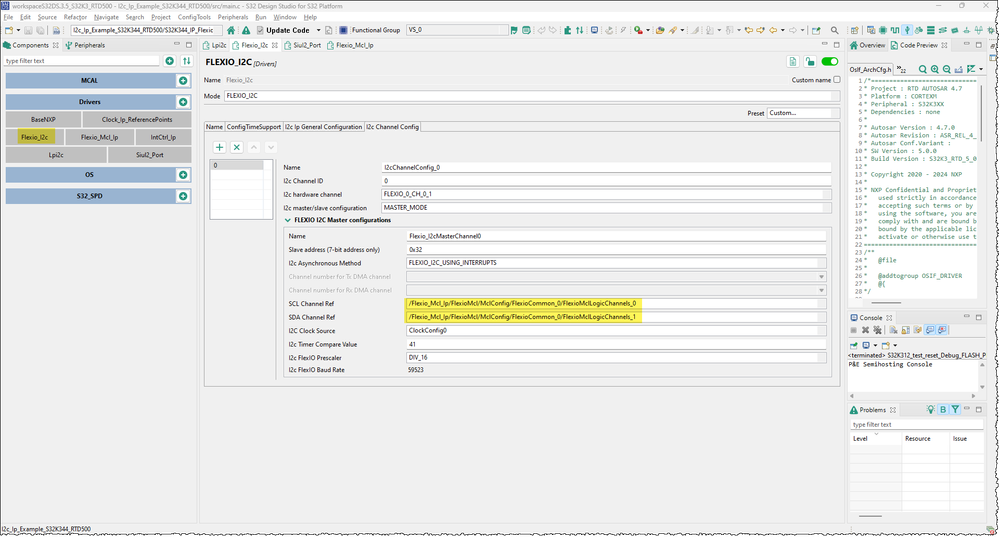Toggle the green FLEXIO_I2C enable switch
999x537 pixels.
click(830, 61)
